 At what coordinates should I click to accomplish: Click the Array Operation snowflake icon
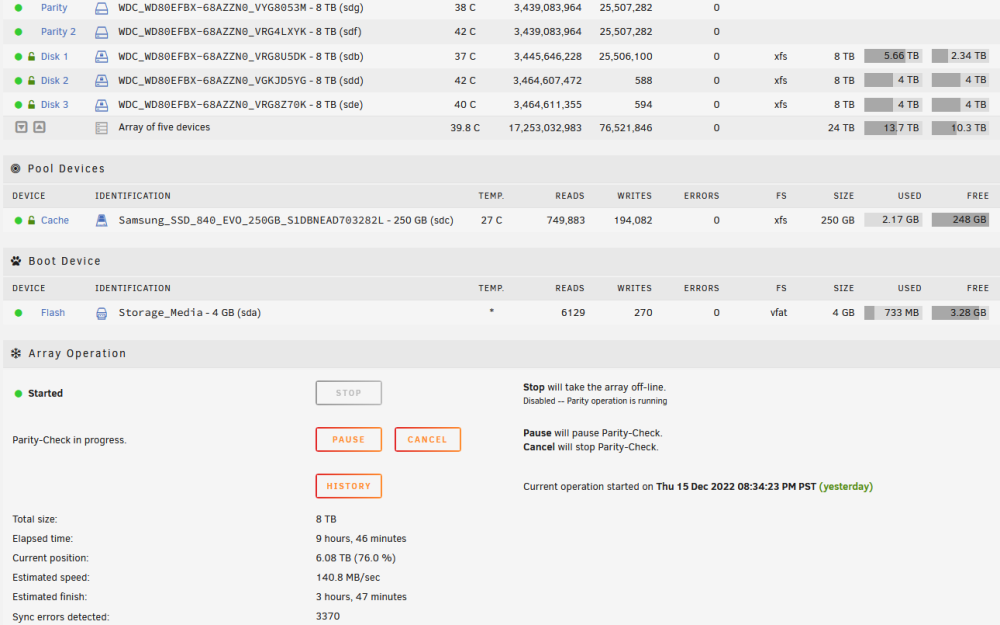(x=16, y=354)
